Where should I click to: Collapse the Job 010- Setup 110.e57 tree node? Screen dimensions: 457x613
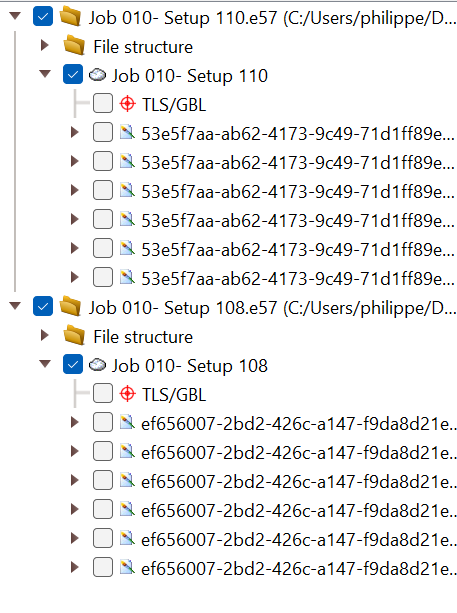click(15, 16)
